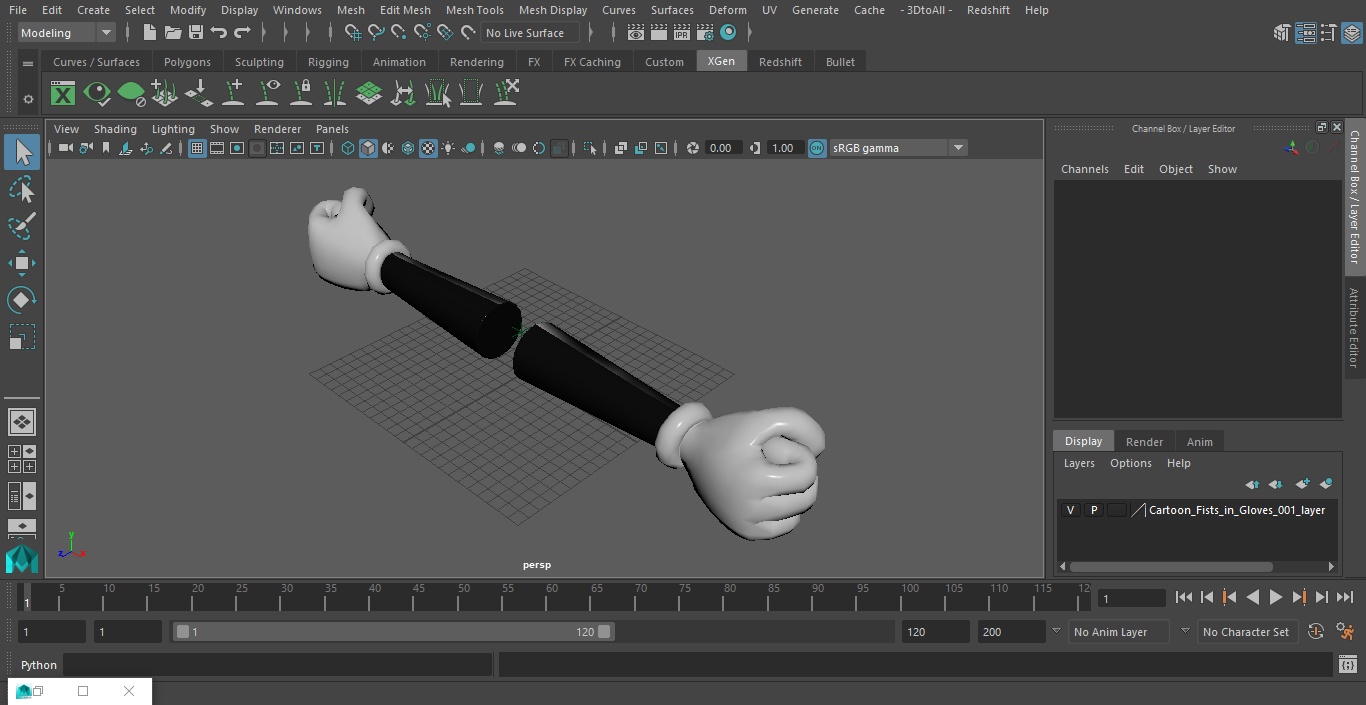Viewport: 1366px width, 705px height.
Task: Toggle textured display checker icon
Action: coord(428,148)
